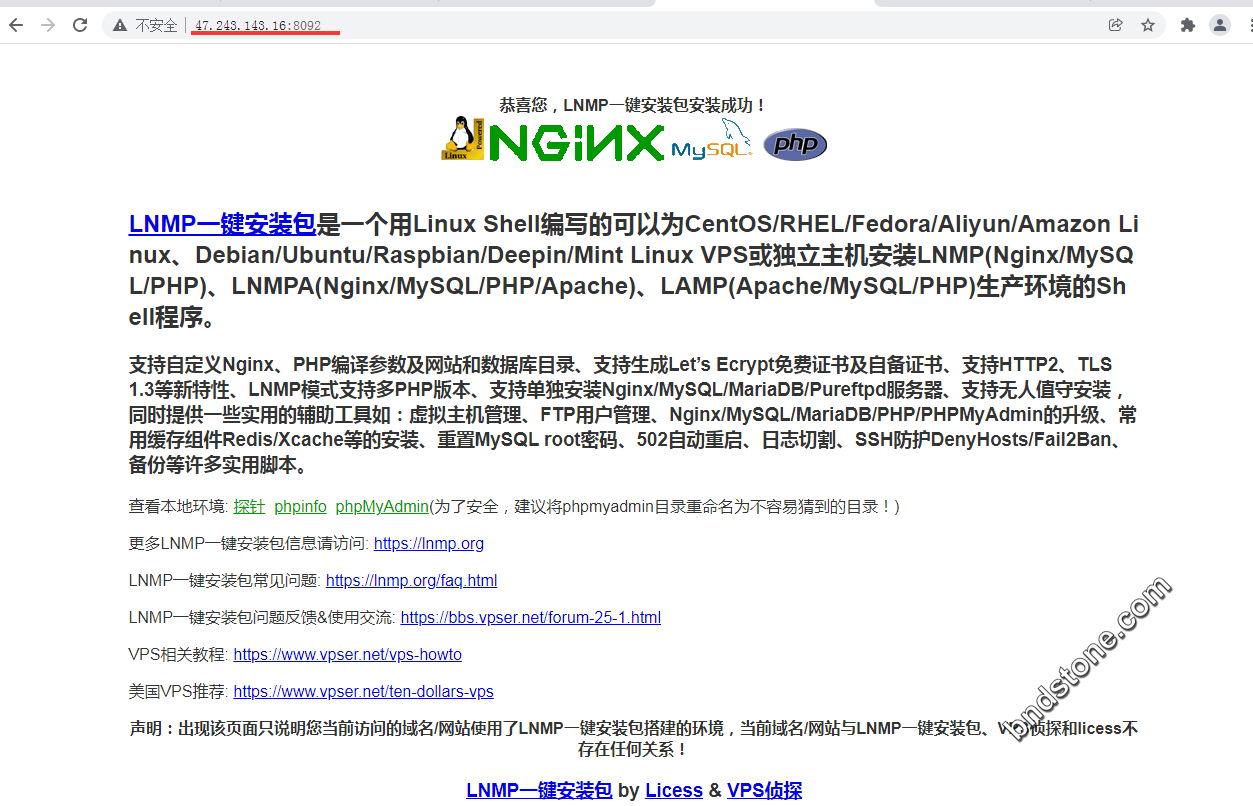Reload the current page
This screenshot has height=806, width=1253.
80,25
